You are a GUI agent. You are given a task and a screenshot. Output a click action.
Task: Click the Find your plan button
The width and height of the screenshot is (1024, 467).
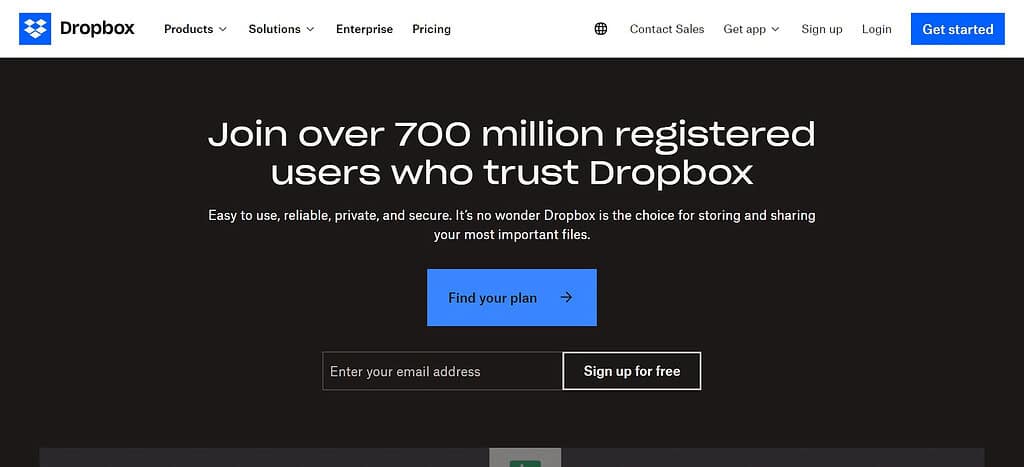tap(511, 297)
